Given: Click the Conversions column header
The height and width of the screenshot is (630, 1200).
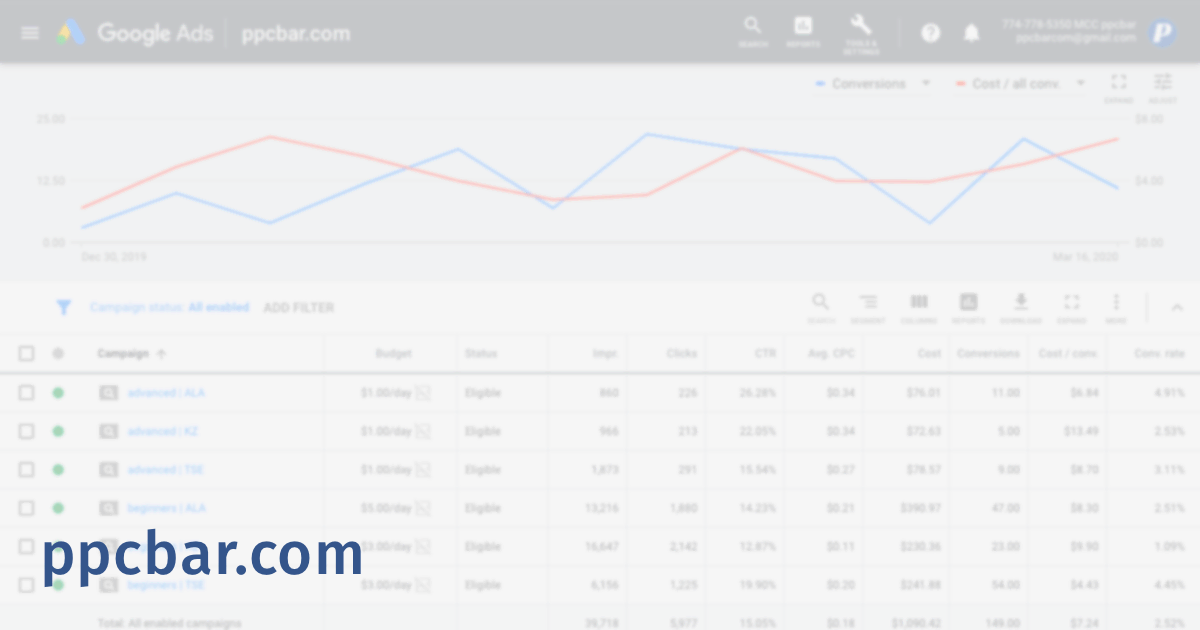Looking at the screenshot, I should [x=988, y=353].
